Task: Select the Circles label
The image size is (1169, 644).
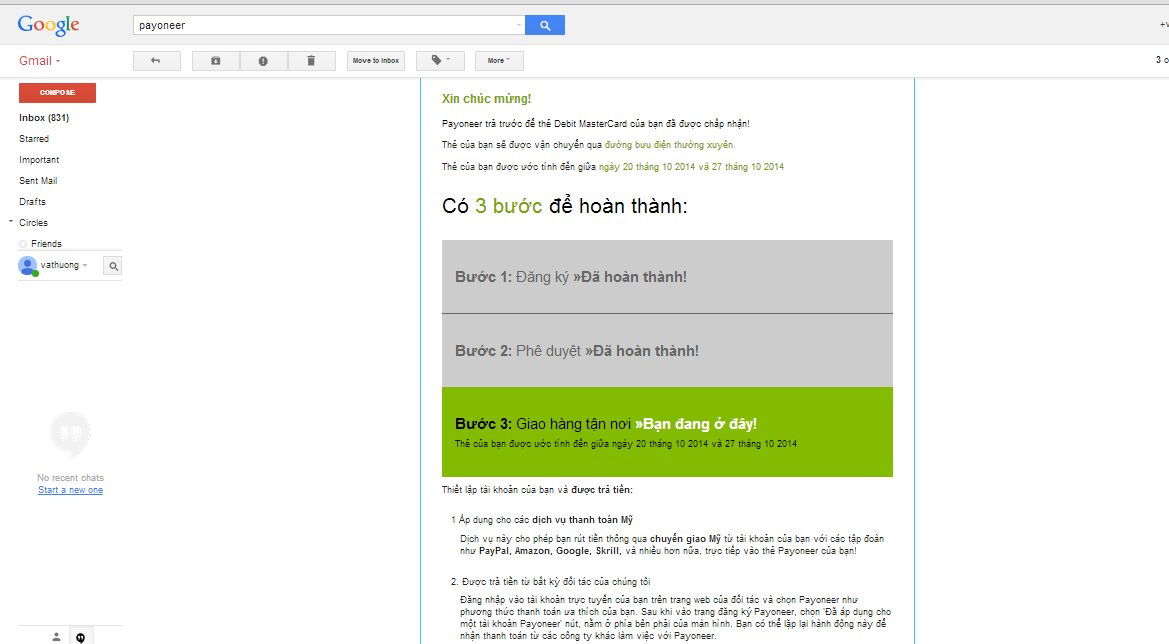Action: (34, 223)
